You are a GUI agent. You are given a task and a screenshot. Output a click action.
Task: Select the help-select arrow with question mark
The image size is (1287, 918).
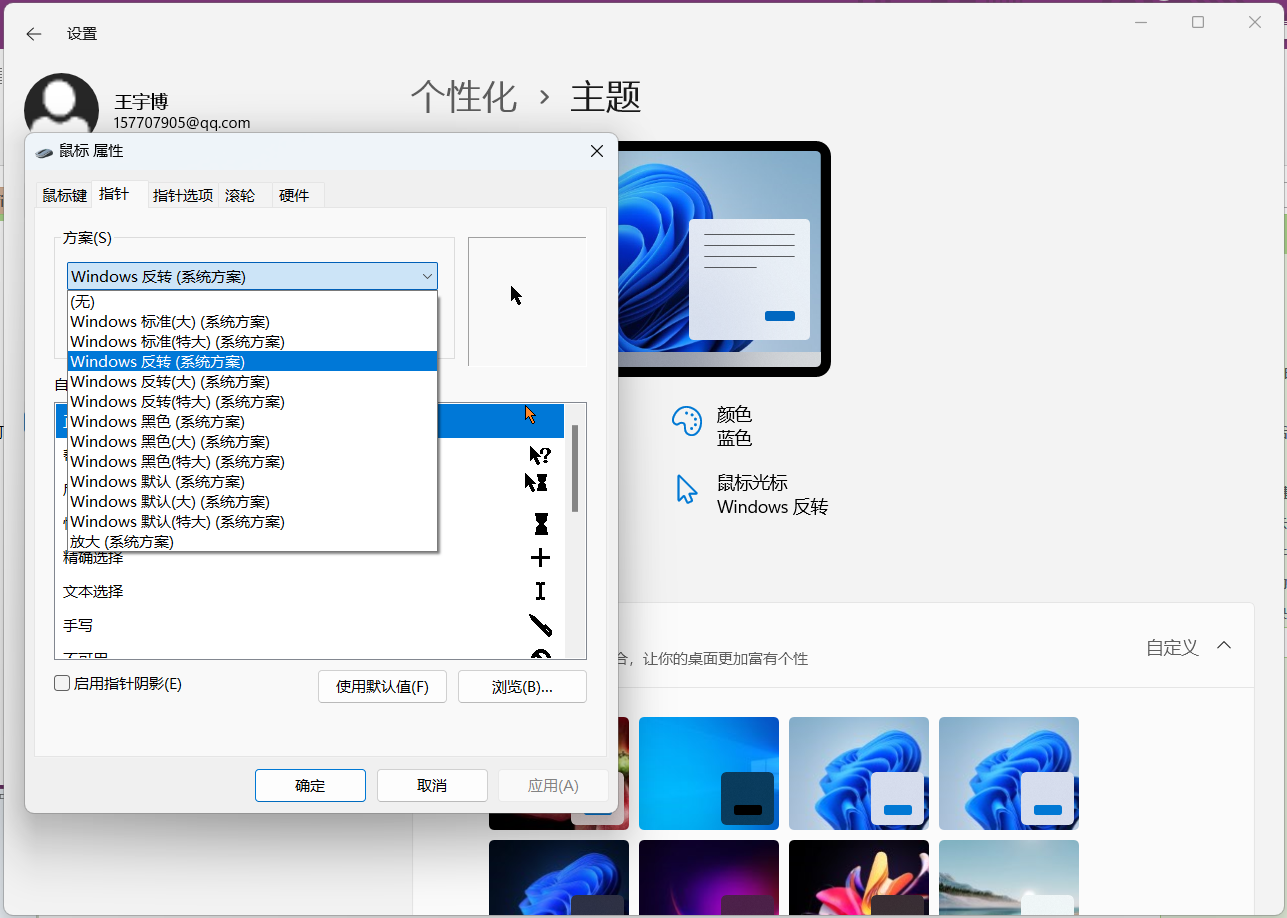click(x=540, y=455)
